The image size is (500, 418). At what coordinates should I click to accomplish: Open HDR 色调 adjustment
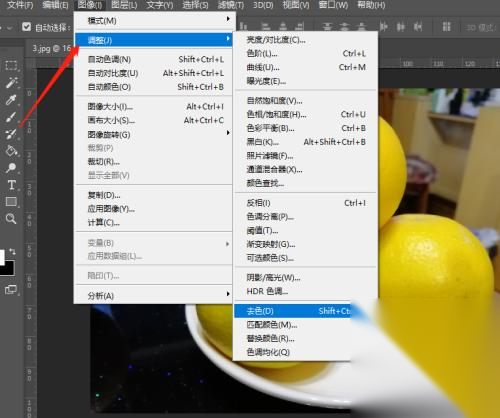306,291
